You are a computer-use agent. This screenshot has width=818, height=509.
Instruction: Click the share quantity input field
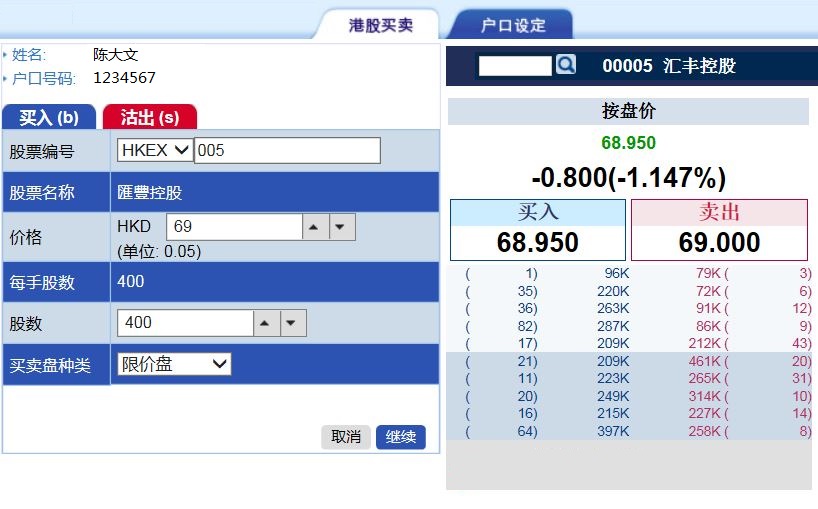(185, 323)
